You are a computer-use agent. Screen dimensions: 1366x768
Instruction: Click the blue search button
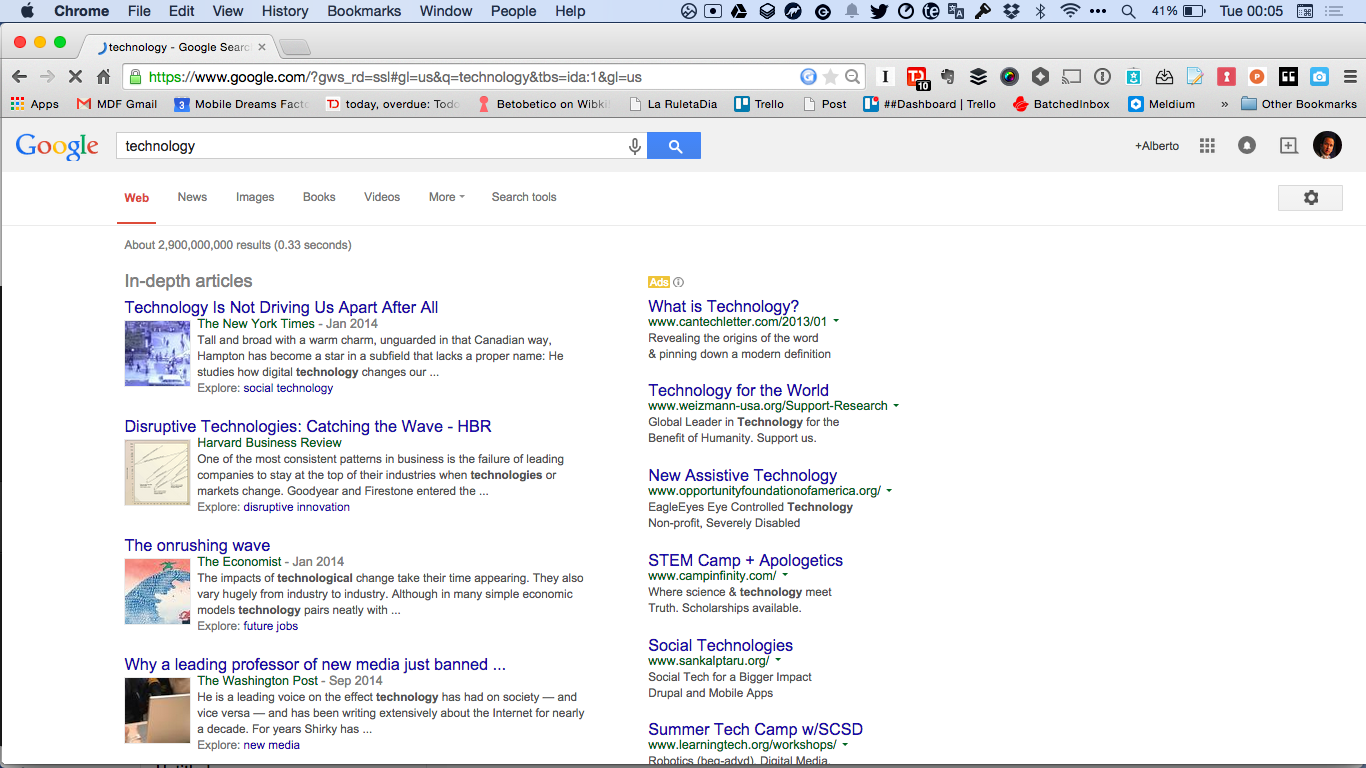point(674,146)
